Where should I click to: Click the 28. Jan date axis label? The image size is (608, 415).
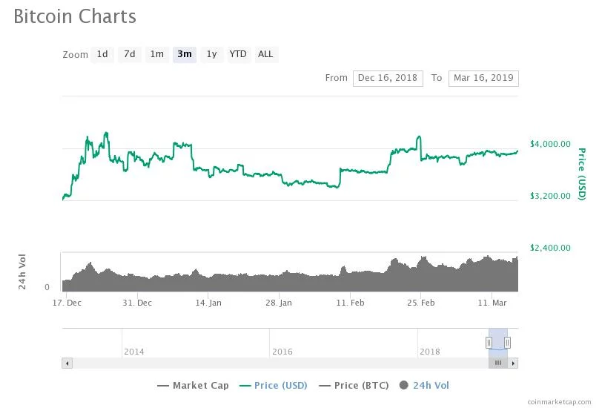[x=279, y=303]
